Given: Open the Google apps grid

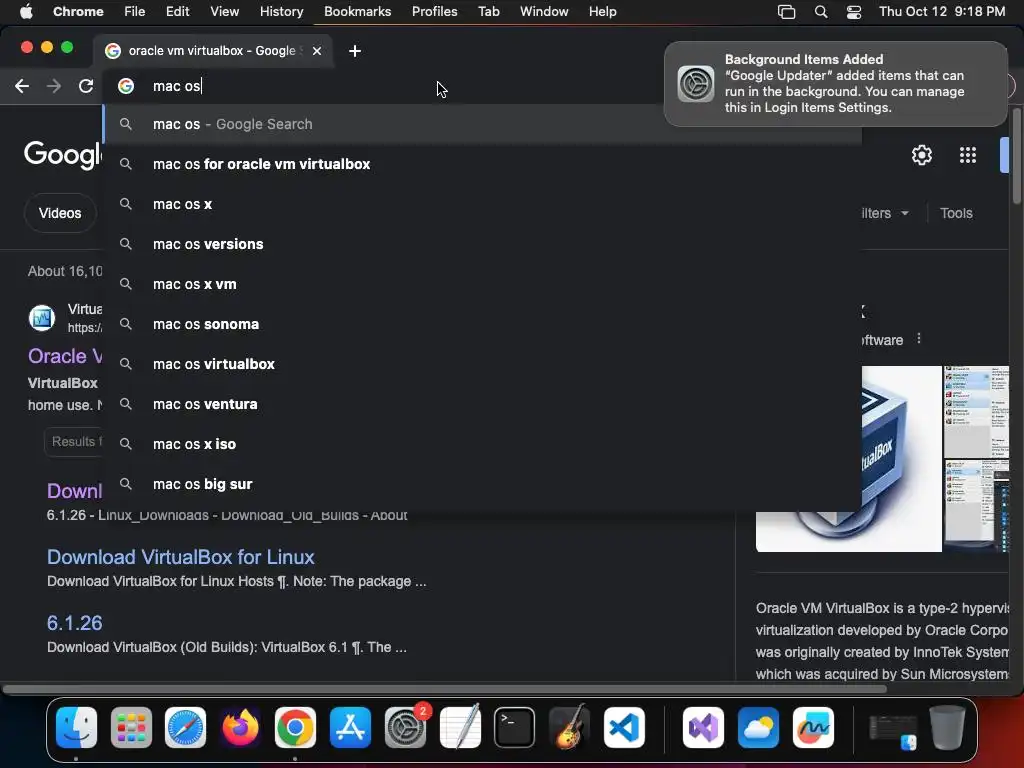Looking at the screenshot, I should tap(967, 155).
